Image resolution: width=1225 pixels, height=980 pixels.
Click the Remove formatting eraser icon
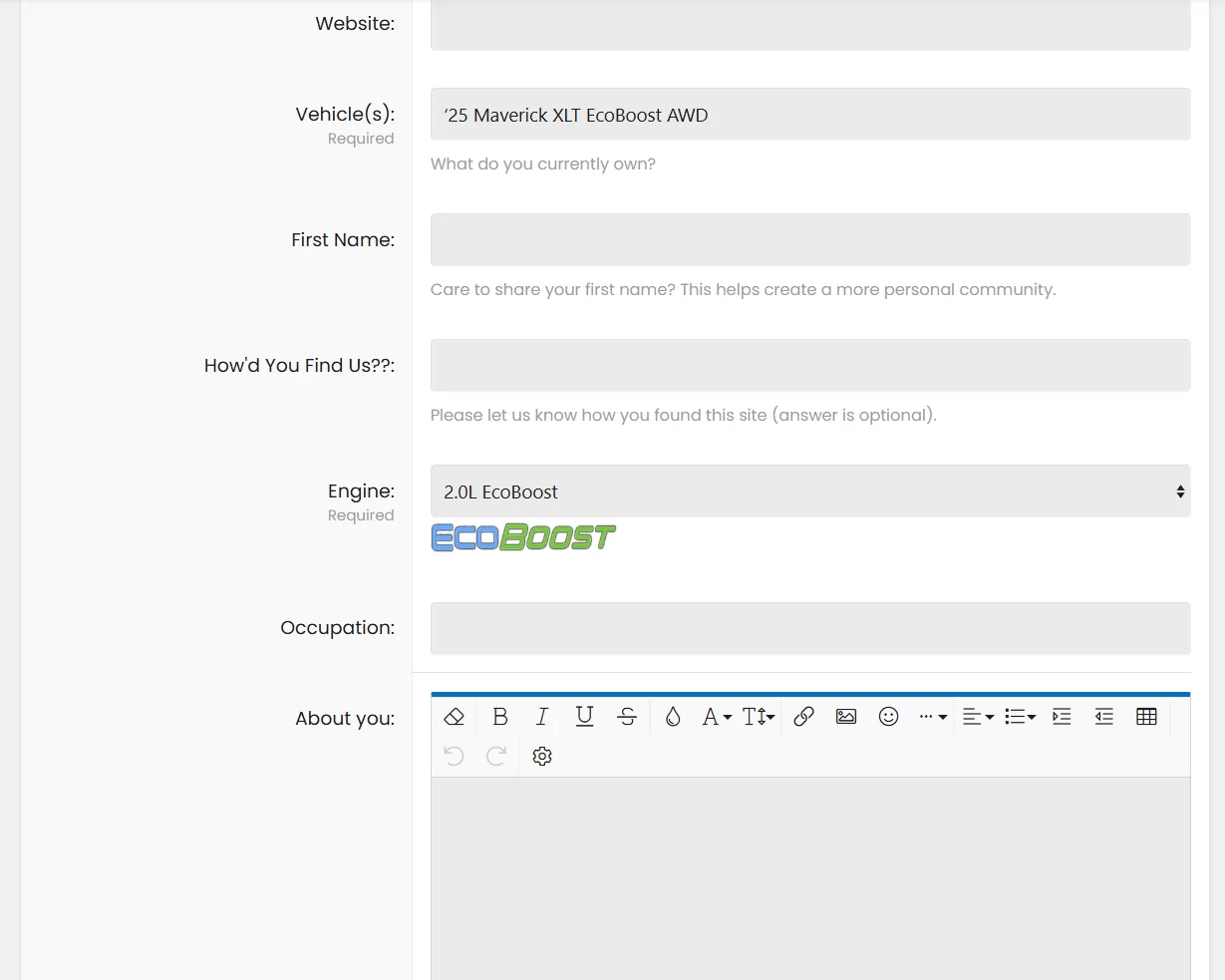point(455,716)
